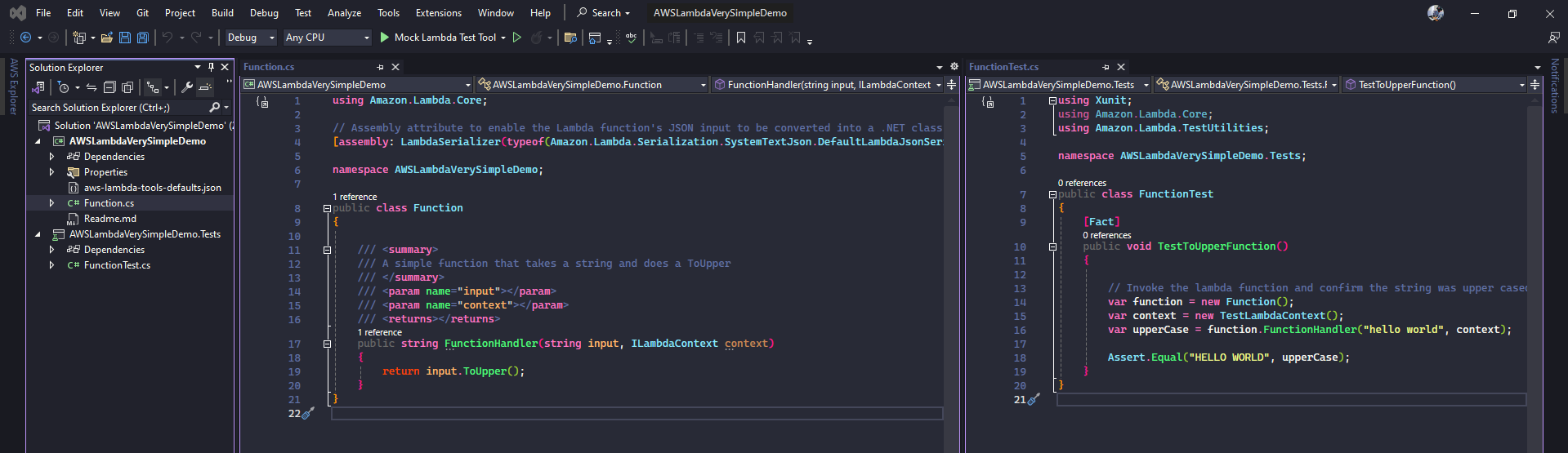Toggle Show All Files in Solution Explorer
1568x453 pixels.
[x=127, y=87]
